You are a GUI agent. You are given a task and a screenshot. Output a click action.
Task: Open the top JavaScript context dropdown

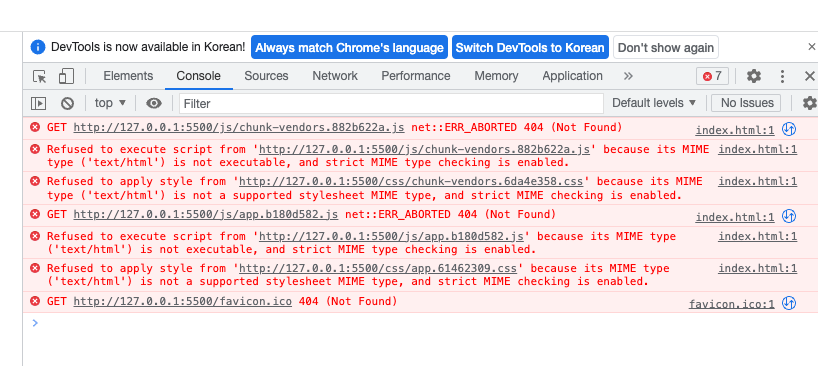(110, 103)
